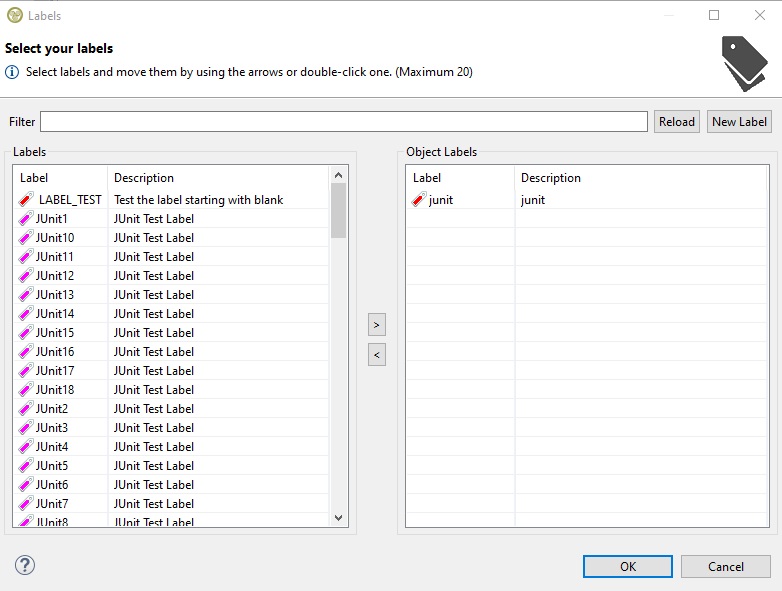The width and height of the screenshot is (782, 591).
Task: Click the magenta tag icon beside JUnit1
Action: [26, 219]
